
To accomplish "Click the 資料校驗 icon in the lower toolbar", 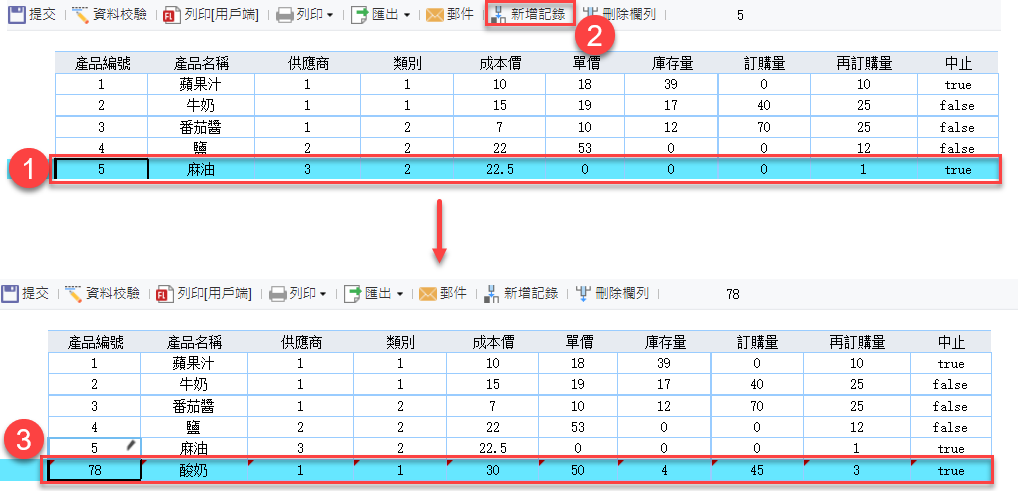I will coord(73,294).
